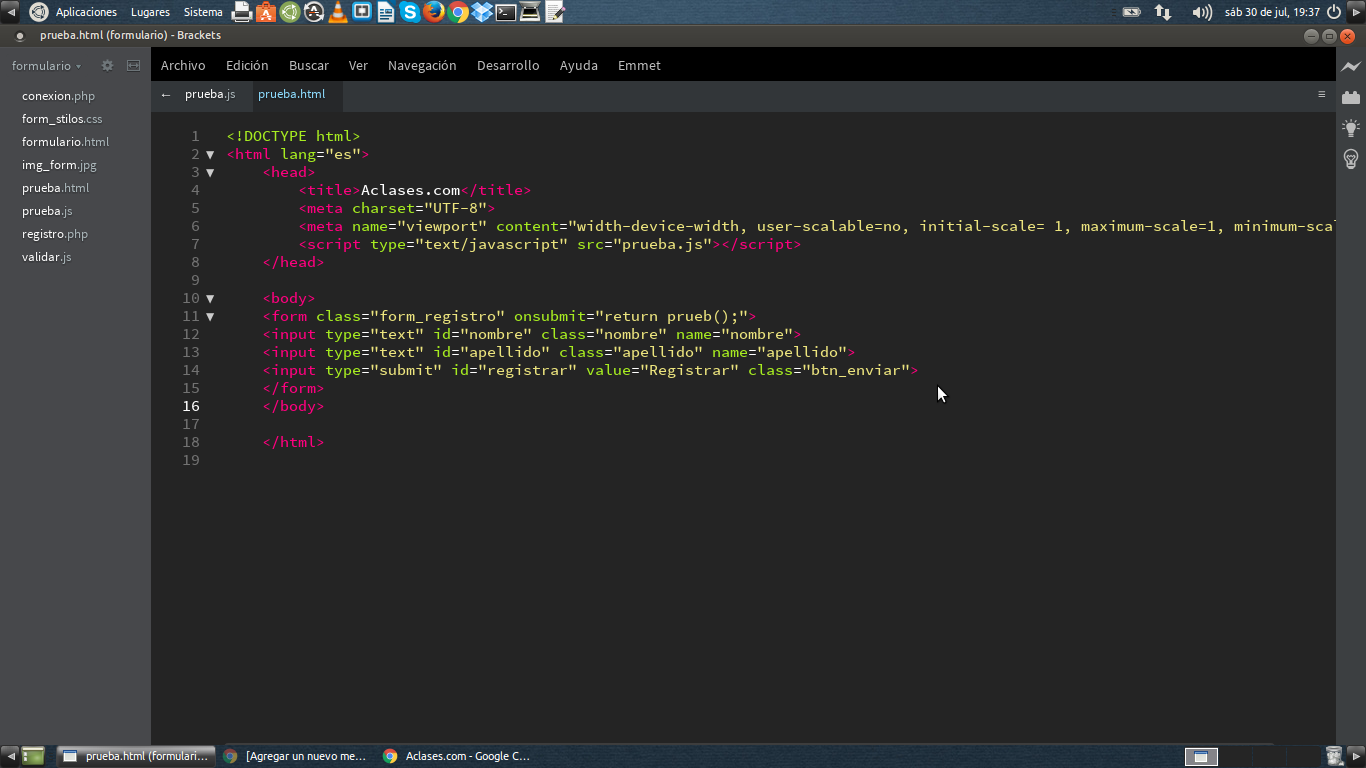This screenshot has width=1366, height=768.
Task: Open the Extension Manager brick icon
Action: click(1351, 97)
